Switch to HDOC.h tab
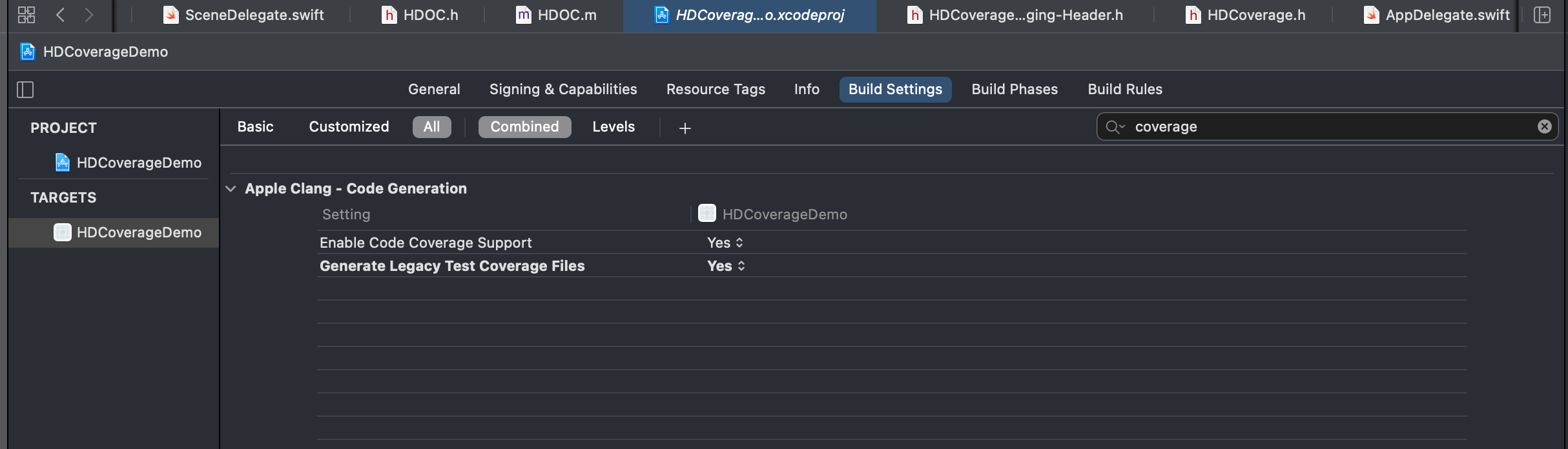The width and height of the screenshot is (1568, 449). [420, 15]
